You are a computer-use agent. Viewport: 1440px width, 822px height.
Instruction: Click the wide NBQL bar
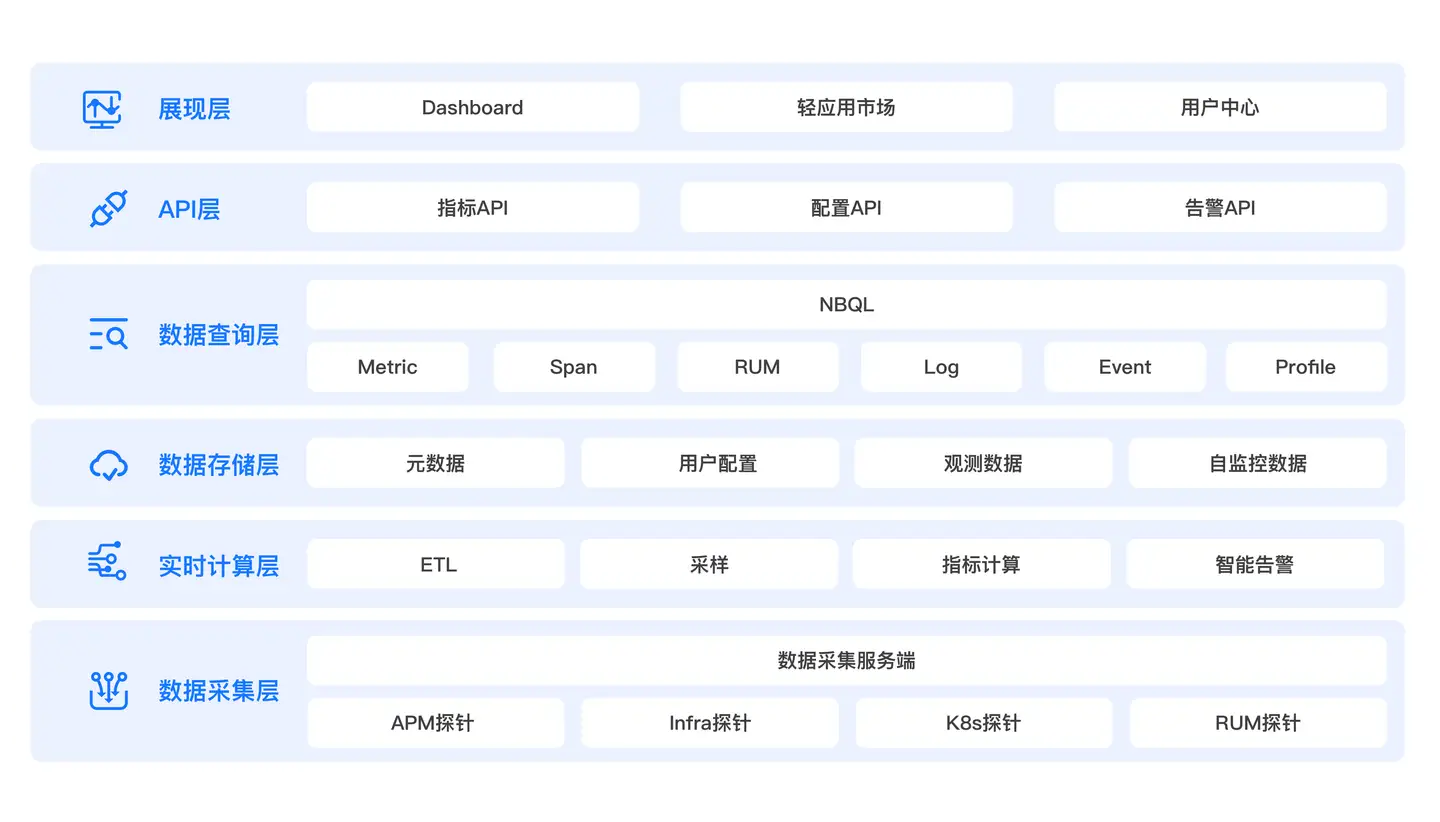[846, 305]
